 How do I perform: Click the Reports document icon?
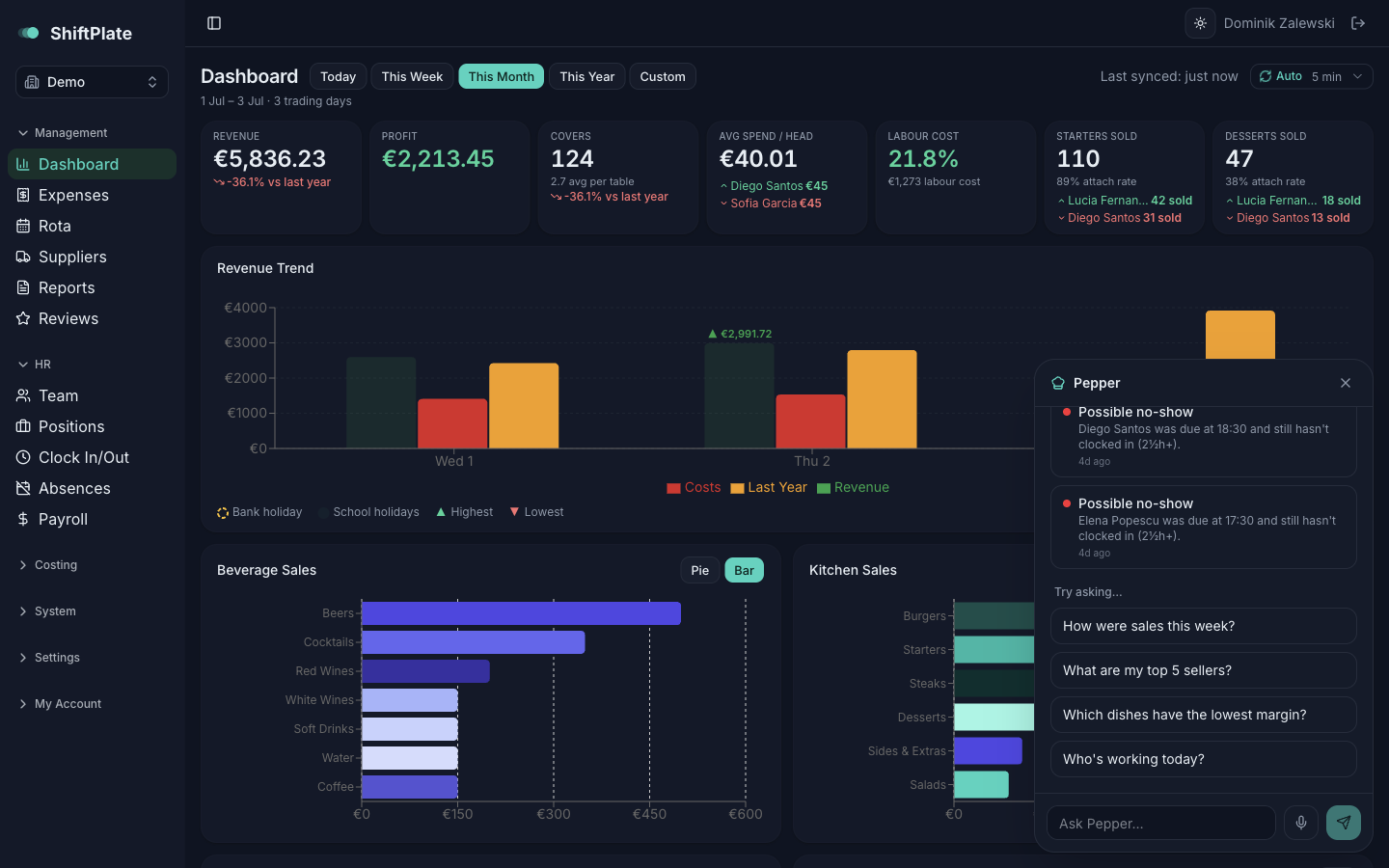[23, 287]
